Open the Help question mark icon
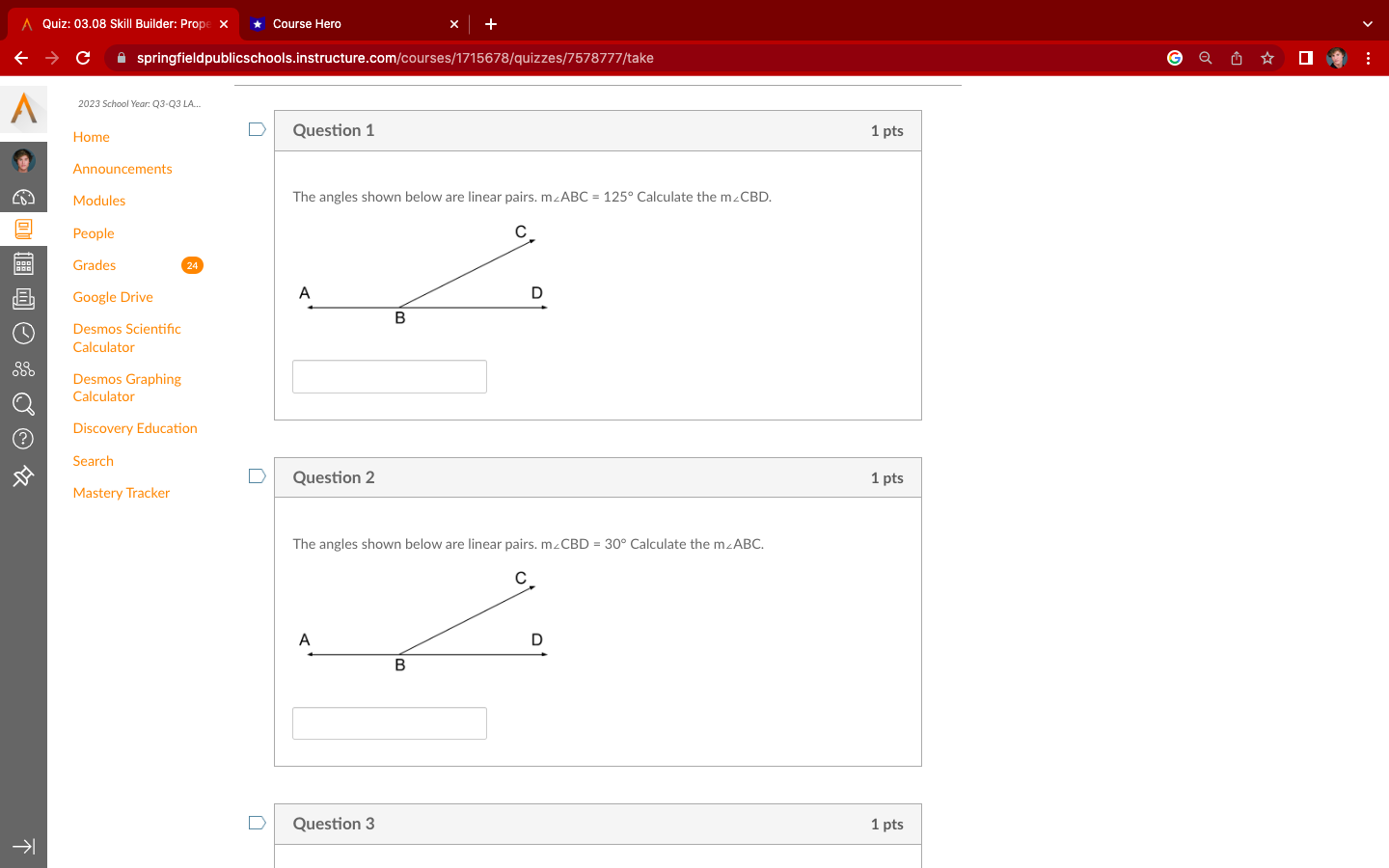Image resolution: width=1389 pixels, height=868 pixels. (23, 439)
